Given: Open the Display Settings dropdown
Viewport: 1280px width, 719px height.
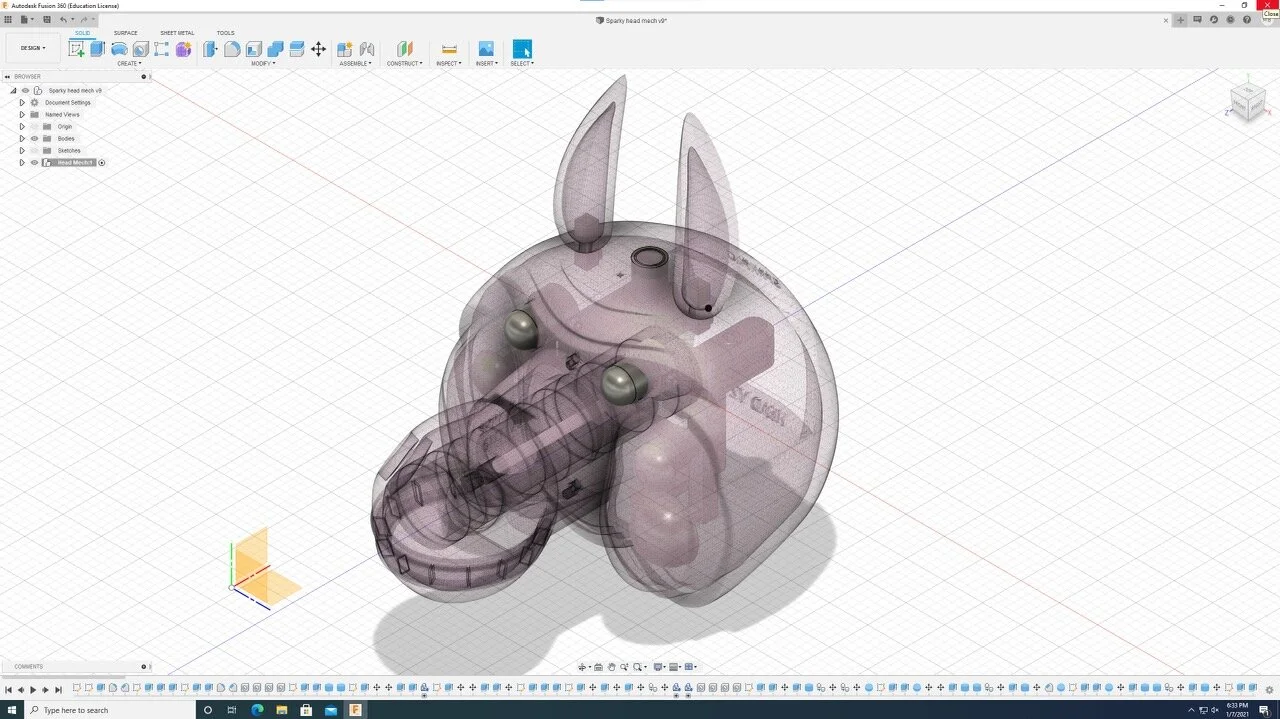Looking at the screenshot, I should tap(660, 667).
